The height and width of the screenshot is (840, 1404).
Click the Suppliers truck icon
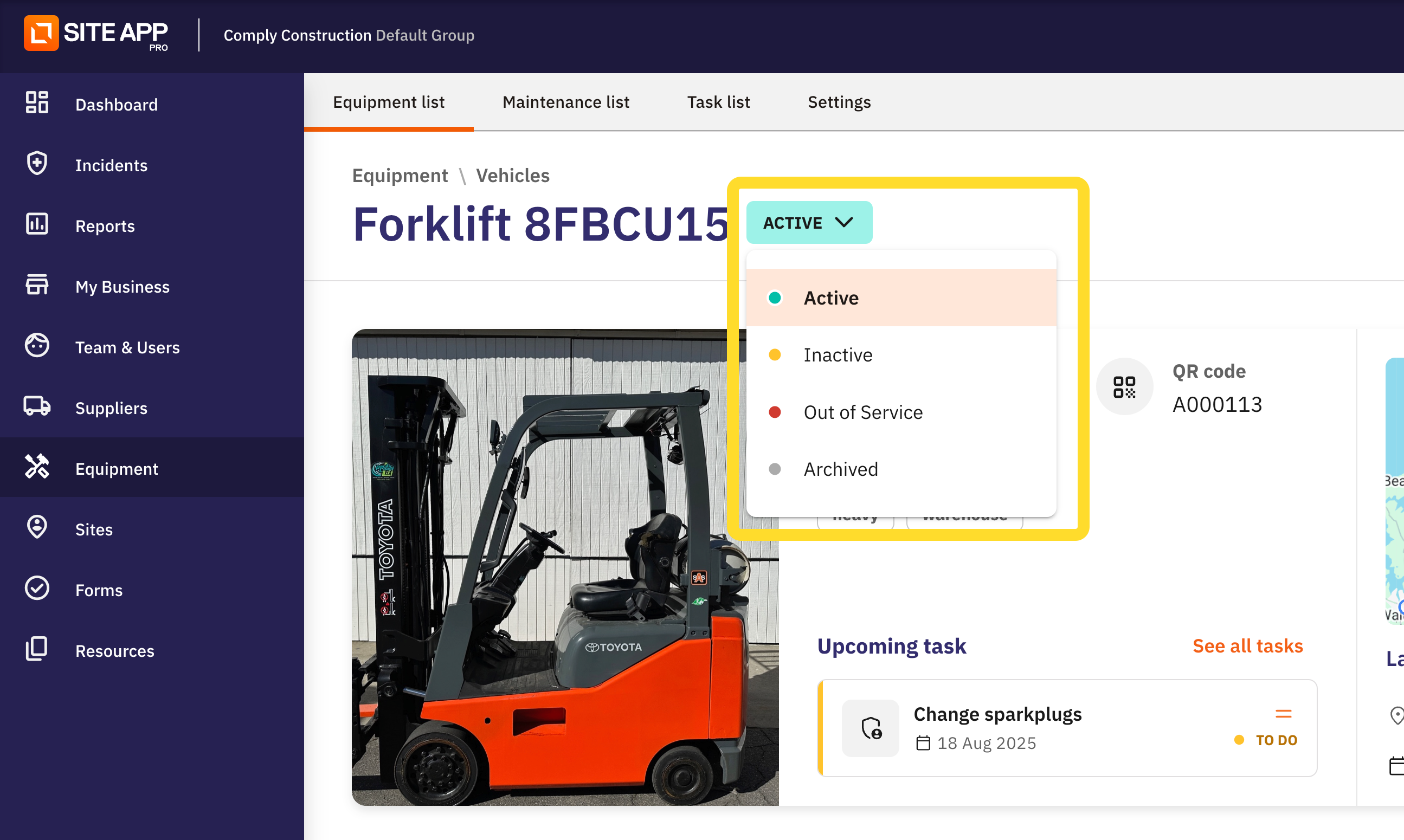37,406
